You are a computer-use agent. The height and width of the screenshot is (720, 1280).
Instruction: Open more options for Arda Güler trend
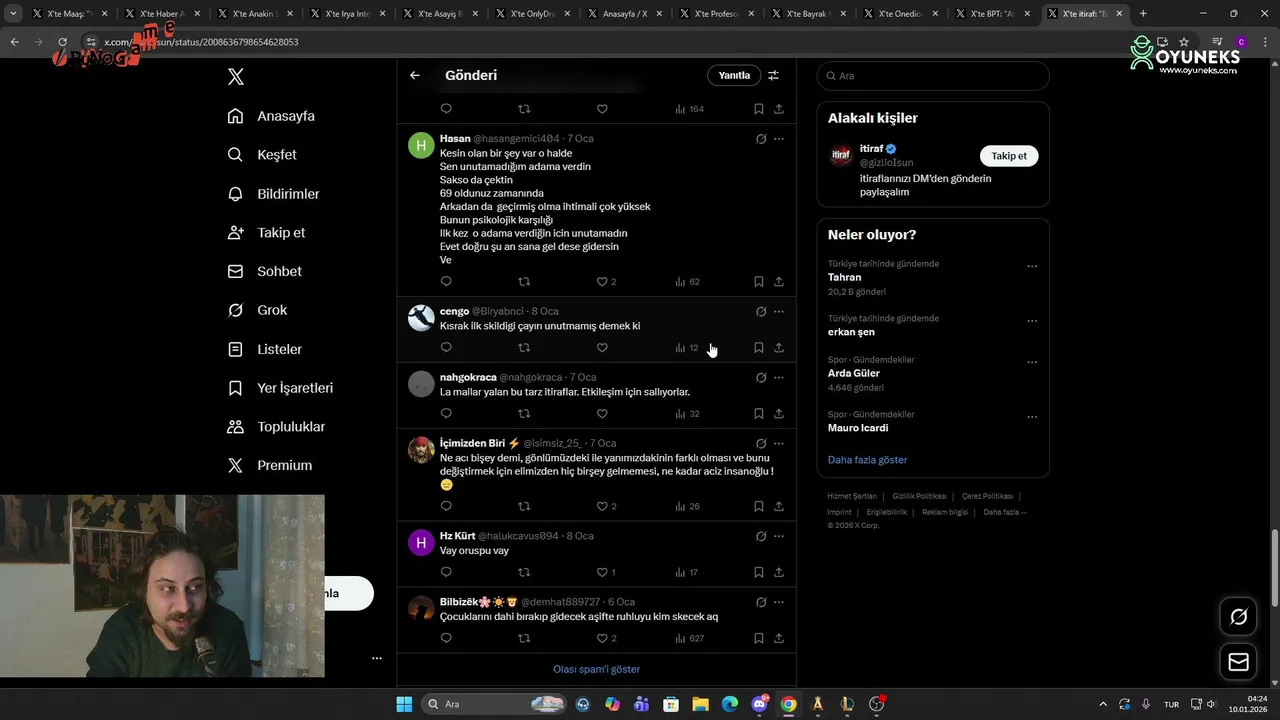pyautogui.click(x=1032, y=363)
